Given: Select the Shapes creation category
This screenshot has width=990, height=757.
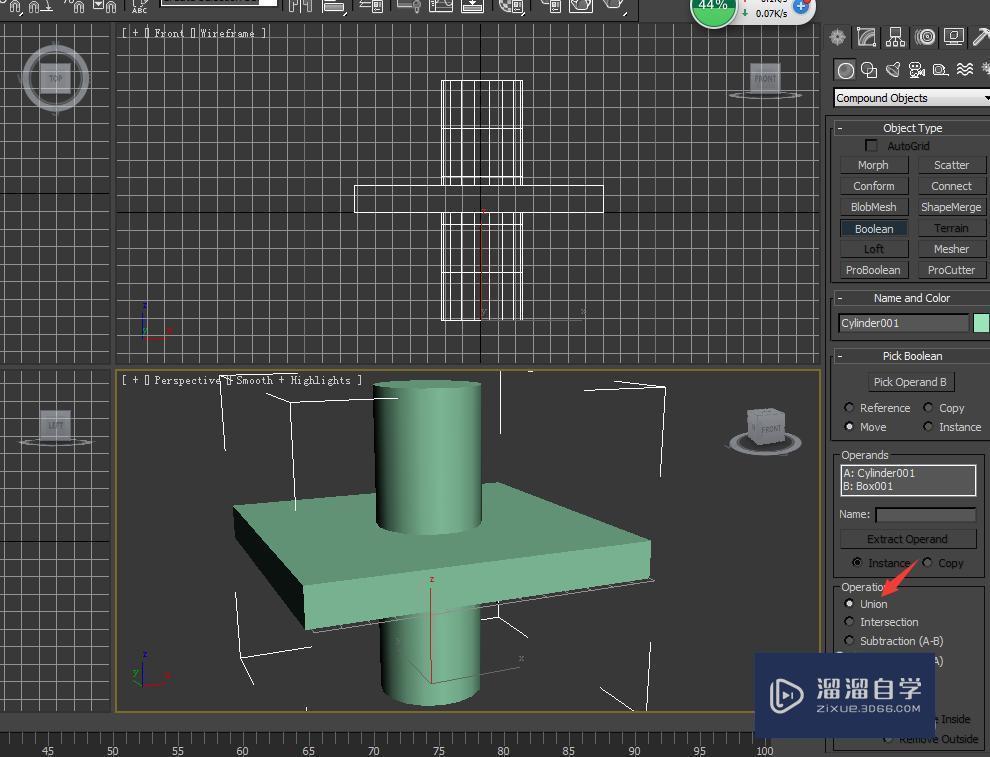Looking at the screenshot, I should click(870, 70).
